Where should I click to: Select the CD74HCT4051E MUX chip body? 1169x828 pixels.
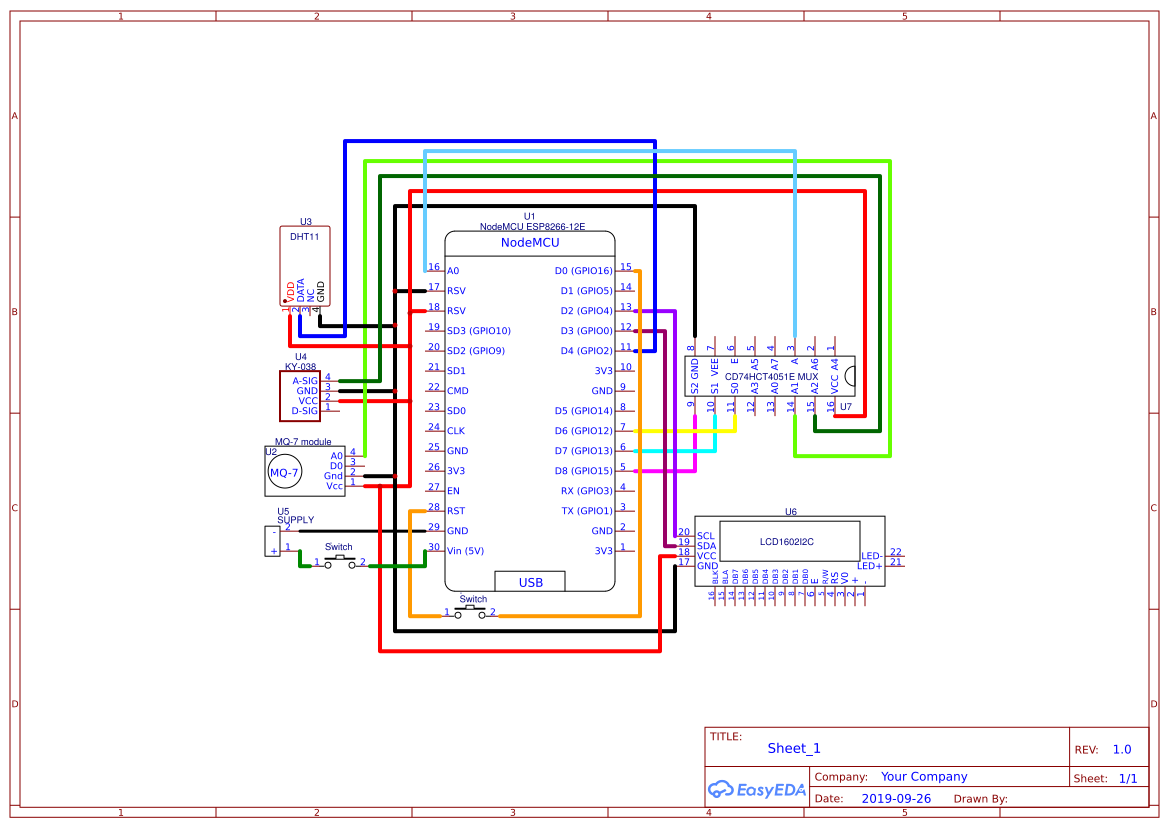click(770, 376)
